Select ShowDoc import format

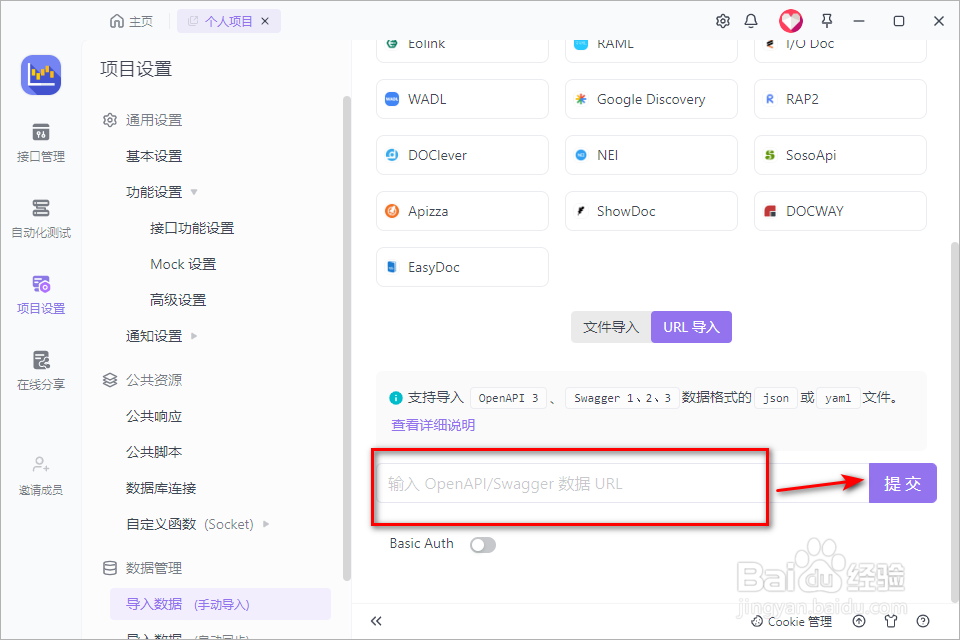pyautogui.click(x=651, y=211)
